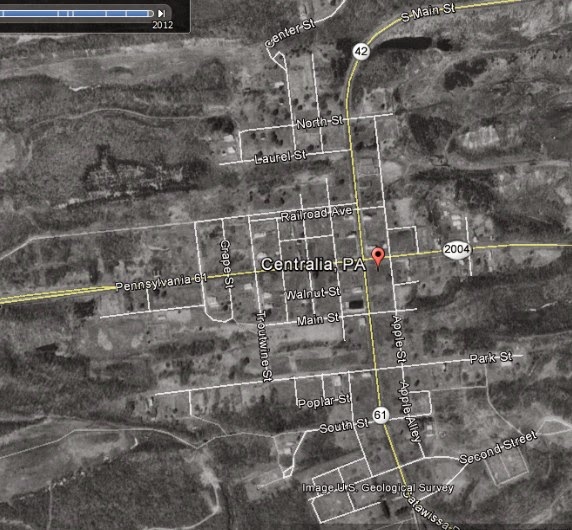572x530 pixels.
Task: Click the Railroad Ave label
Action: (x=316, y=214)
